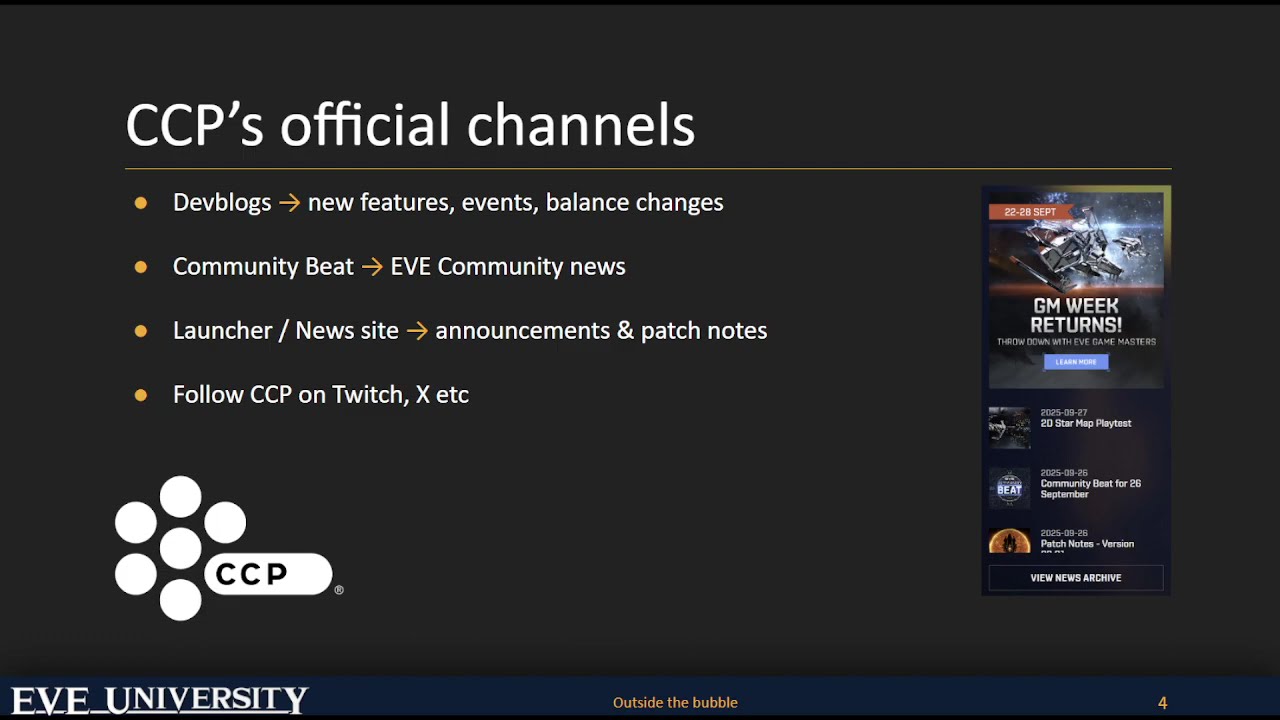
Task: Click View News Archive button
Action: tap(1076, 578)
